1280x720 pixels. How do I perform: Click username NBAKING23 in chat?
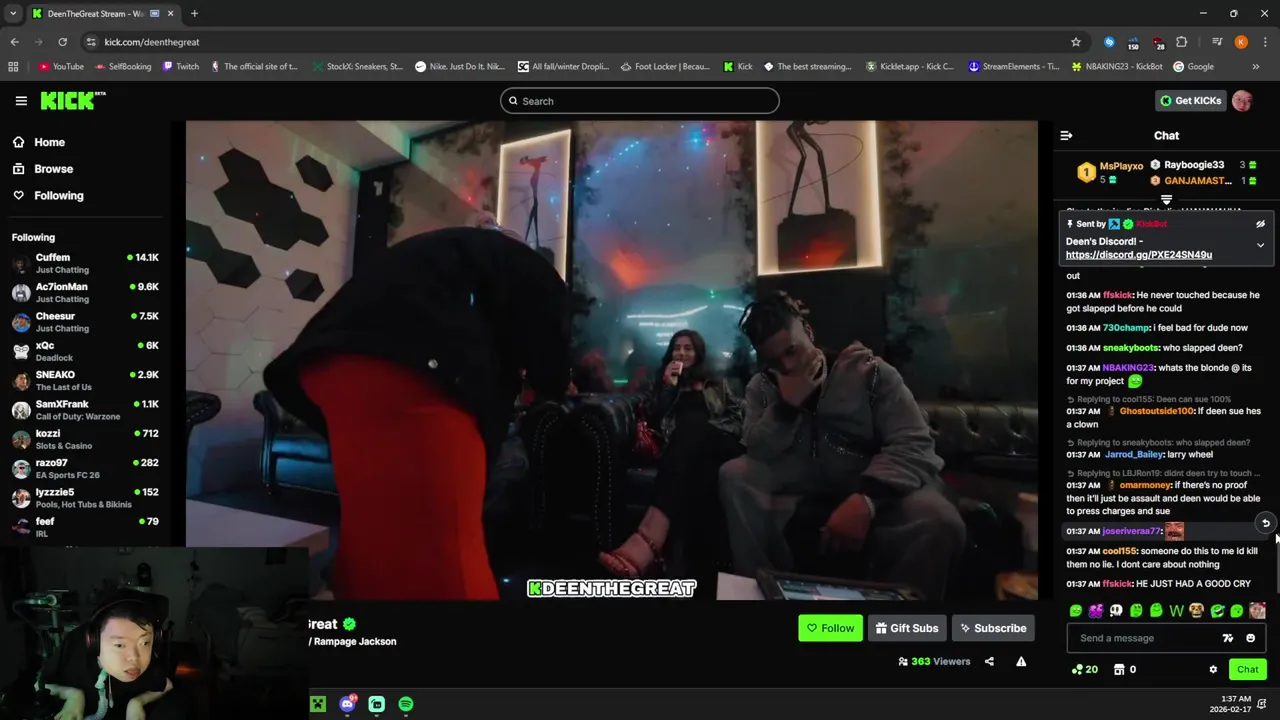tap(1128, 368)
